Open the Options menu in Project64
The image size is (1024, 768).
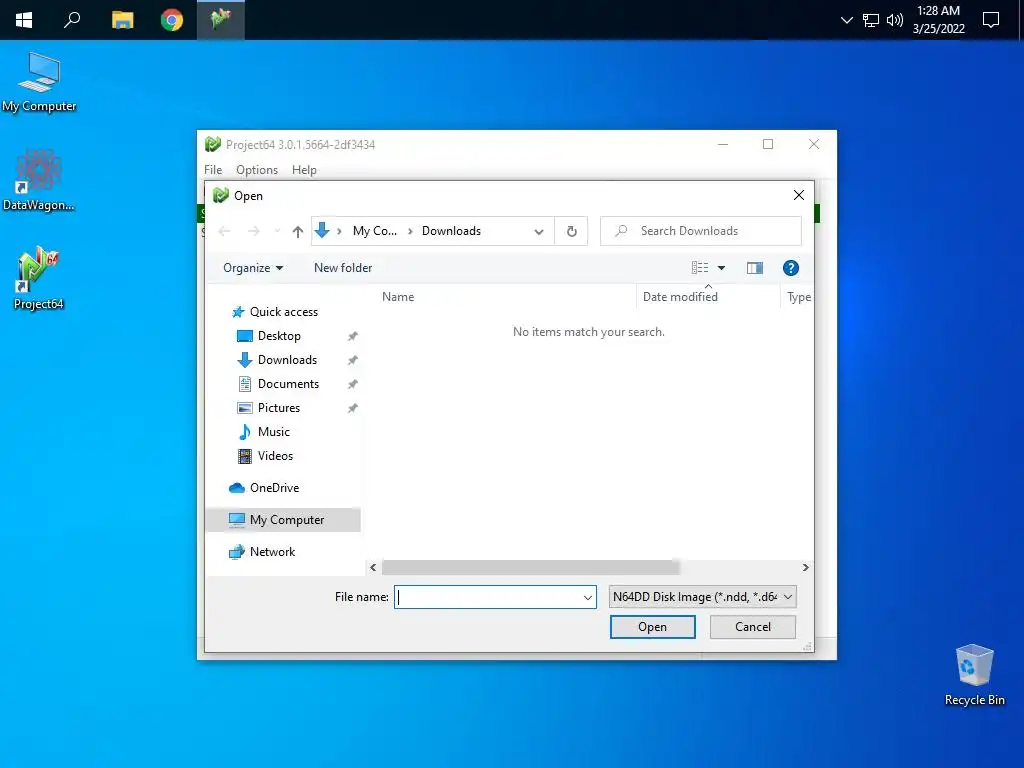257,170
